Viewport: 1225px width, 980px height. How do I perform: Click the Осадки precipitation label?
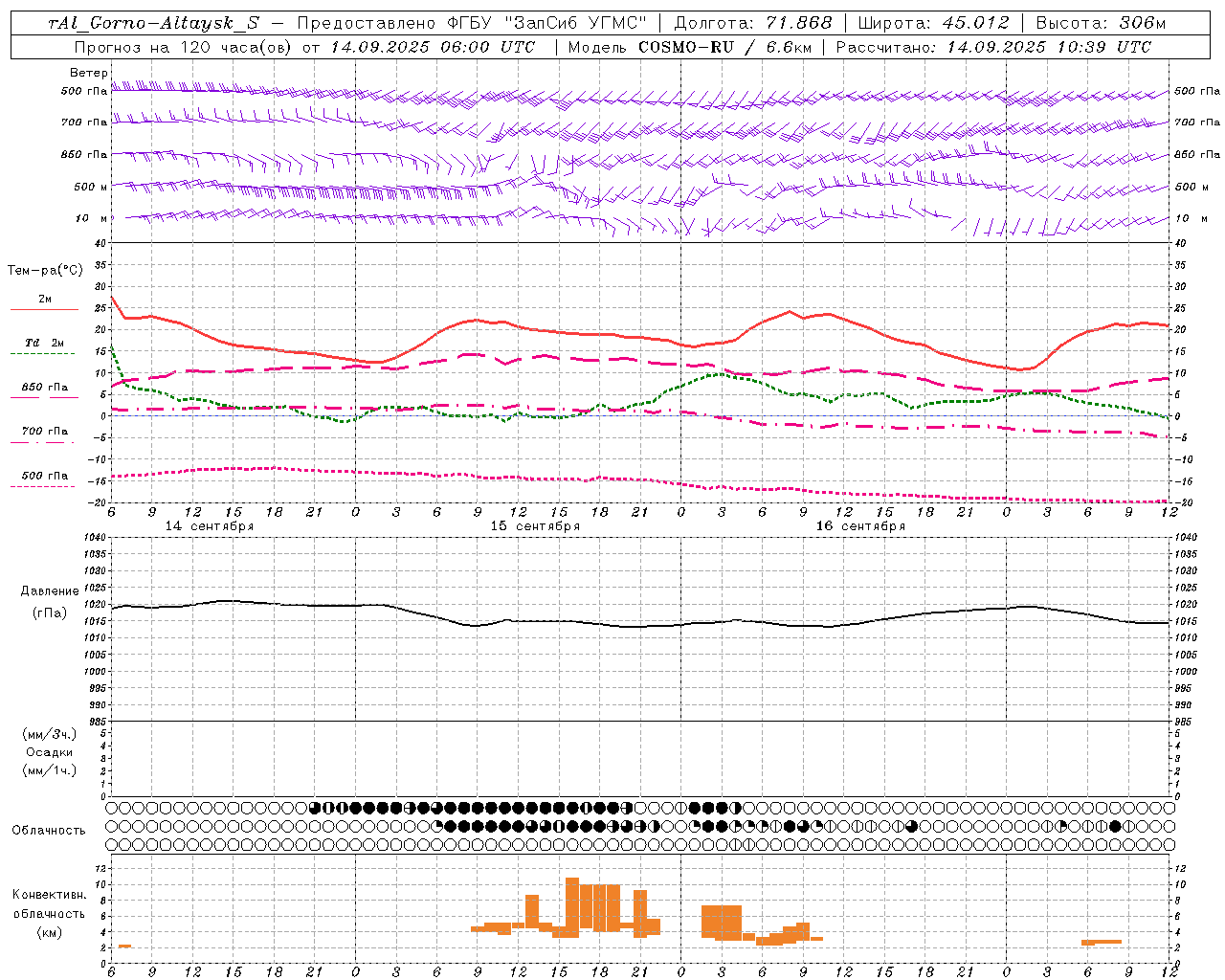[x=50, y=752]
